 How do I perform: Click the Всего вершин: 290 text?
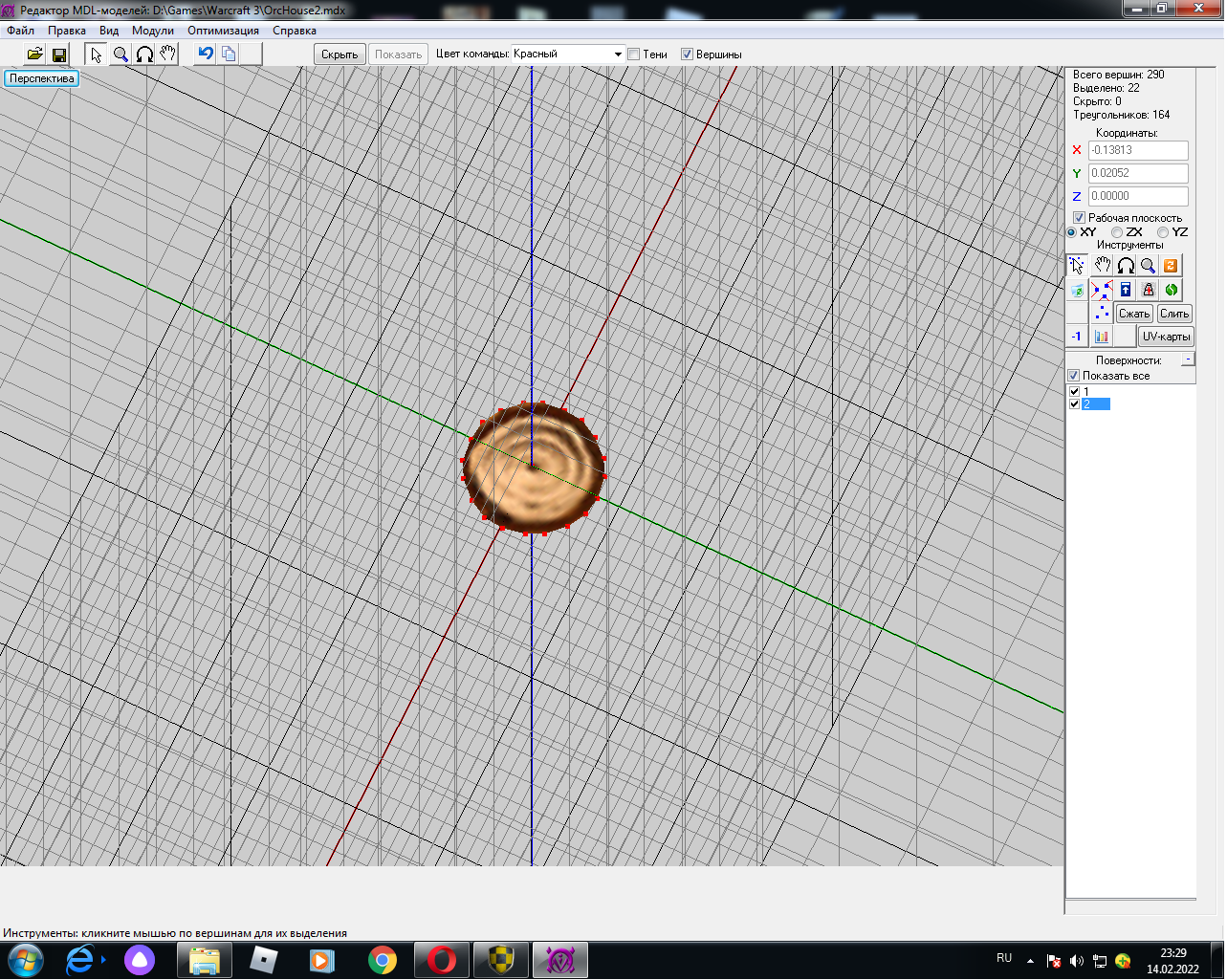tap(1119, 75)
